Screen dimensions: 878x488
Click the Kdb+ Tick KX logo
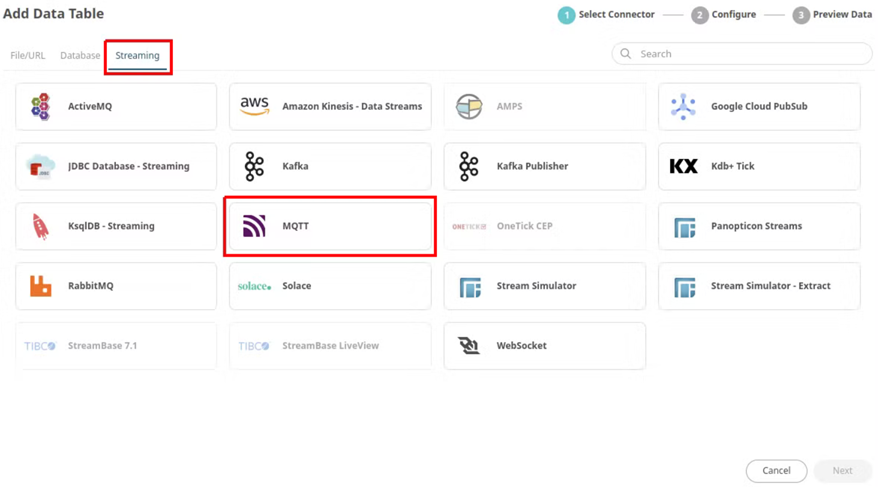(684, 166)
